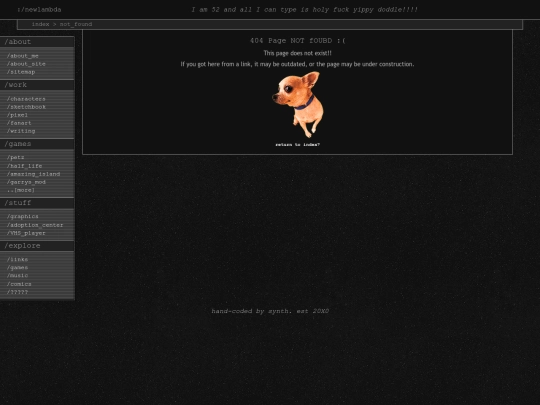Open the /about_site page
Image resolution: width=540 pixels, height=405 pixels.
[x=26, y=64]
